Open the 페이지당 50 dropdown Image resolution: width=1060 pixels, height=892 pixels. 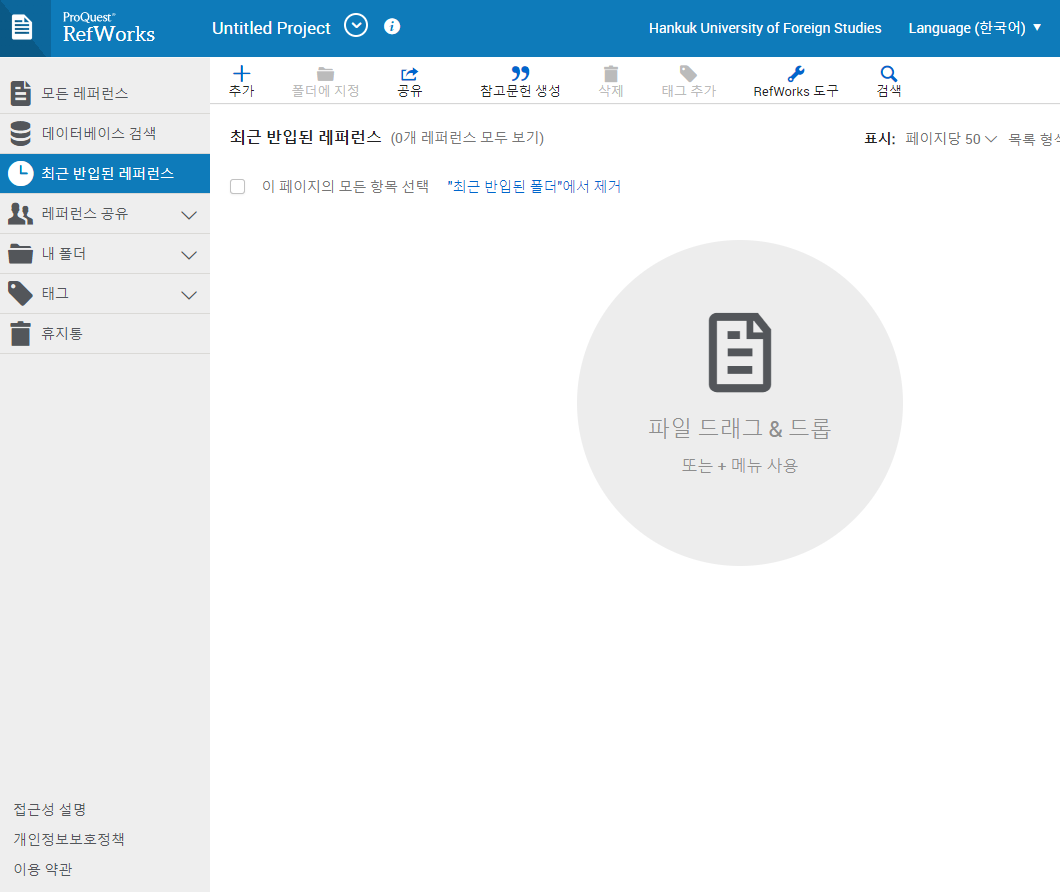click(950, 139)
